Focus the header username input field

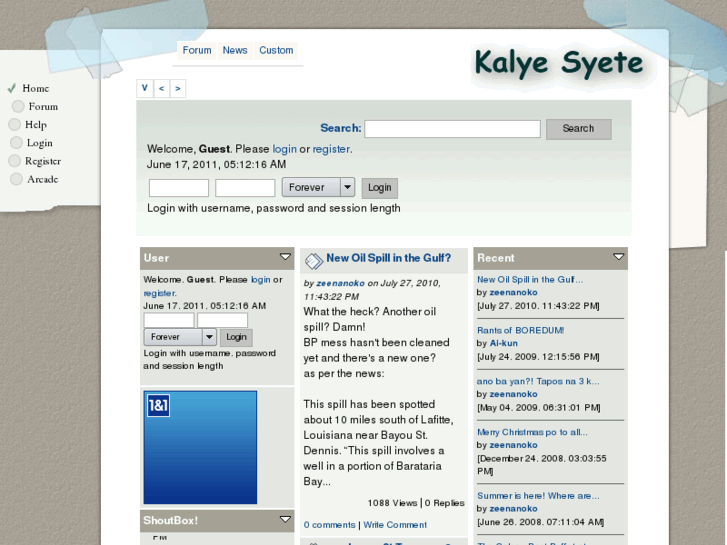[x=179, y=188]
